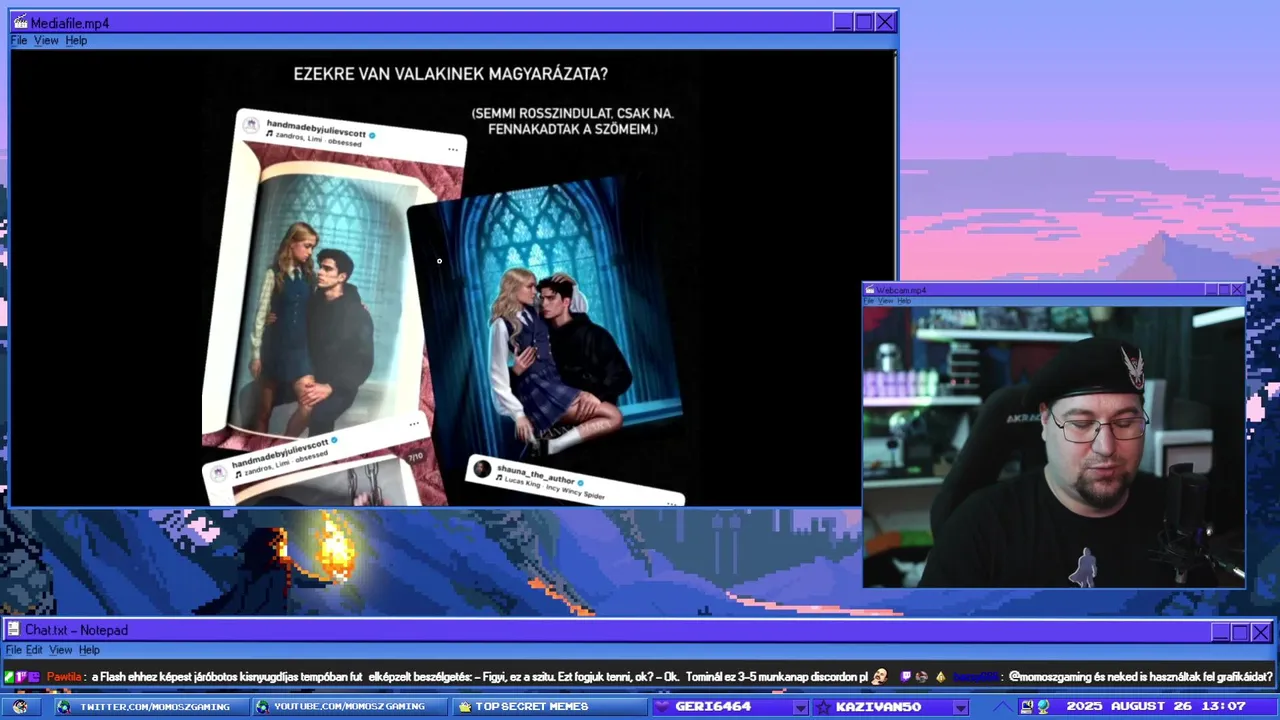
Task: Click the browser icon on the Twitter taskbar button
Action: tap(65, 707)
